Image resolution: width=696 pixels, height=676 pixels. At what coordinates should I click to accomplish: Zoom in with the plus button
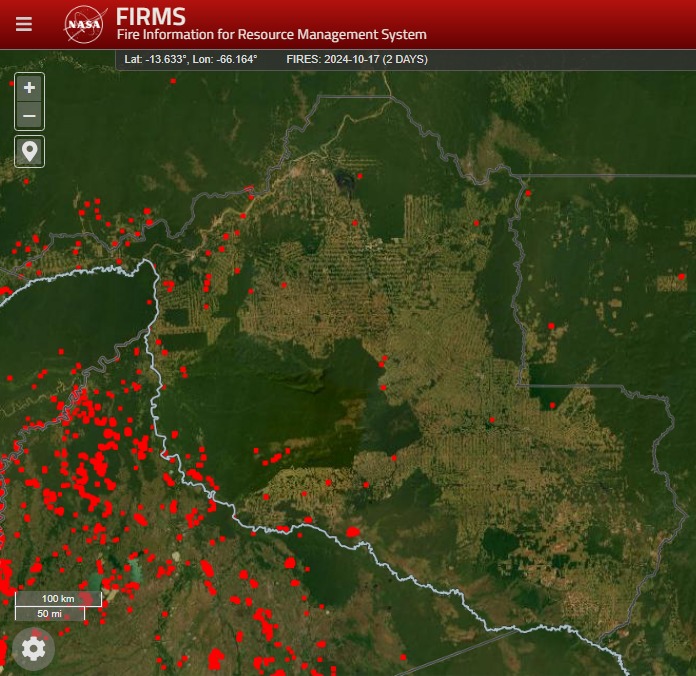point(29,87)
